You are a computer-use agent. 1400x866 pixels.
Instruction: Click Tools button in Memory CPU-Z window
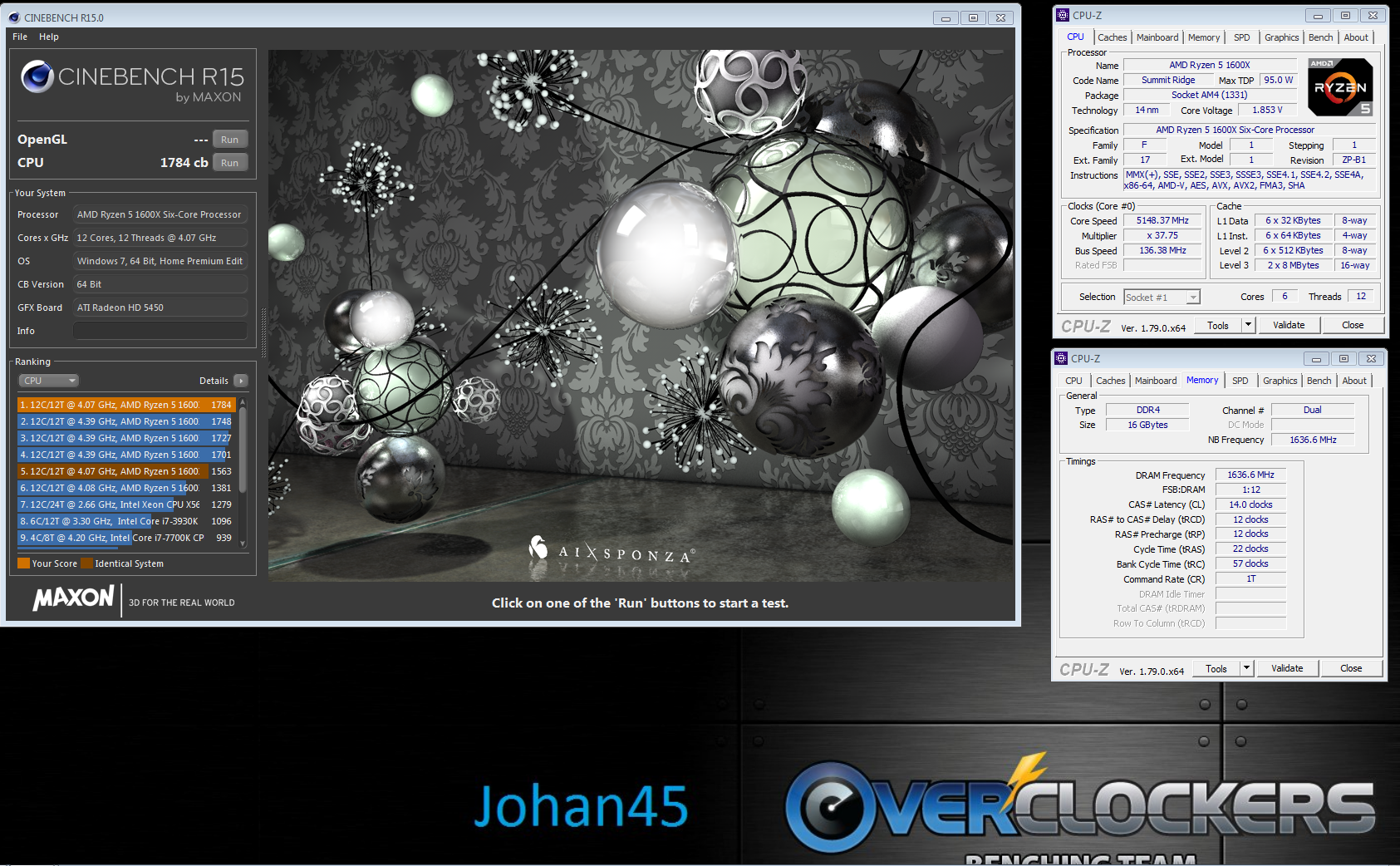coord(1216,668)
